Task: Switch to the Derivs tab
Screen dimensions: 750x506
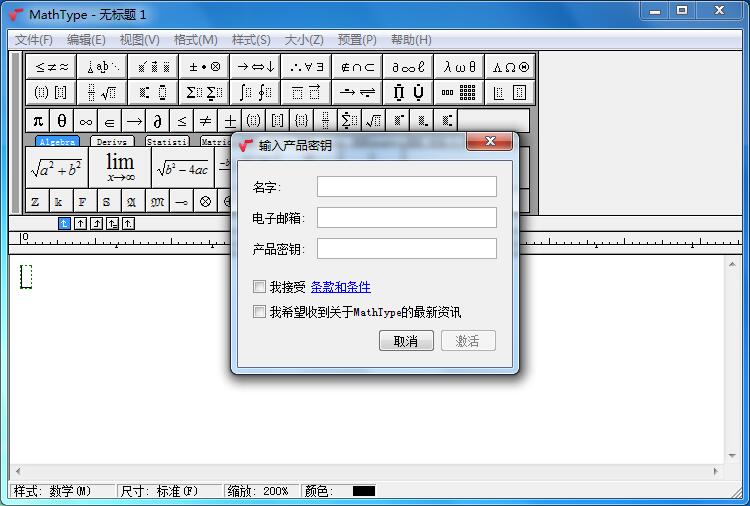Action: click(112, 142)
